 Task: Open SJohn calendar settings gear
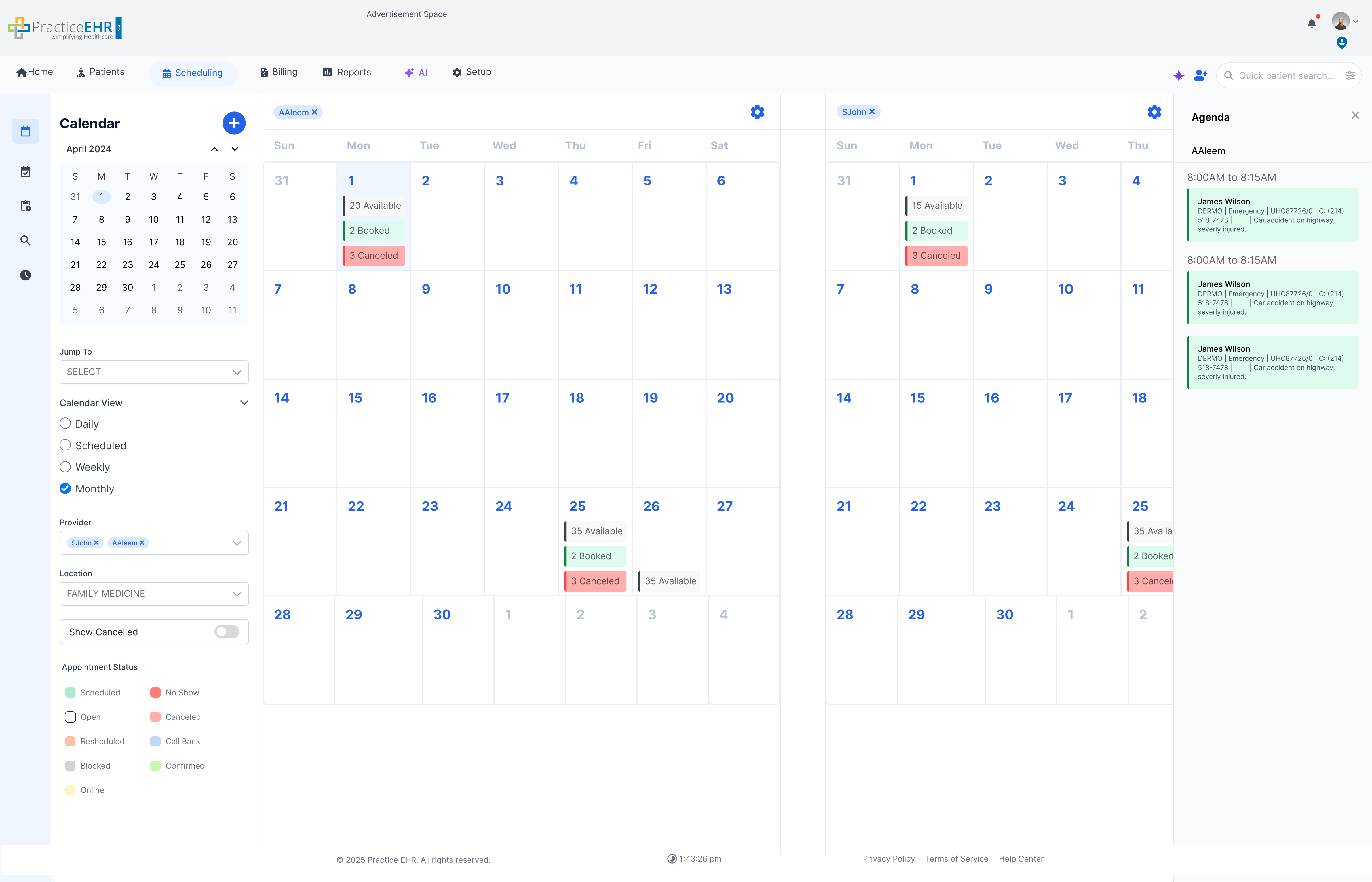tap(1154, 112)
